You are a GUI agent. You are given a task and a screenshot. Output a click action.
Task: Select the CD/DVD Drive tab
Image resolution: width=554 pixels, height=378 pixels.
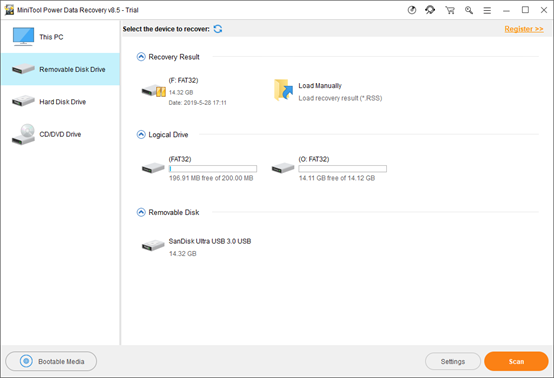pyautogui.click(x=60, y=134)
